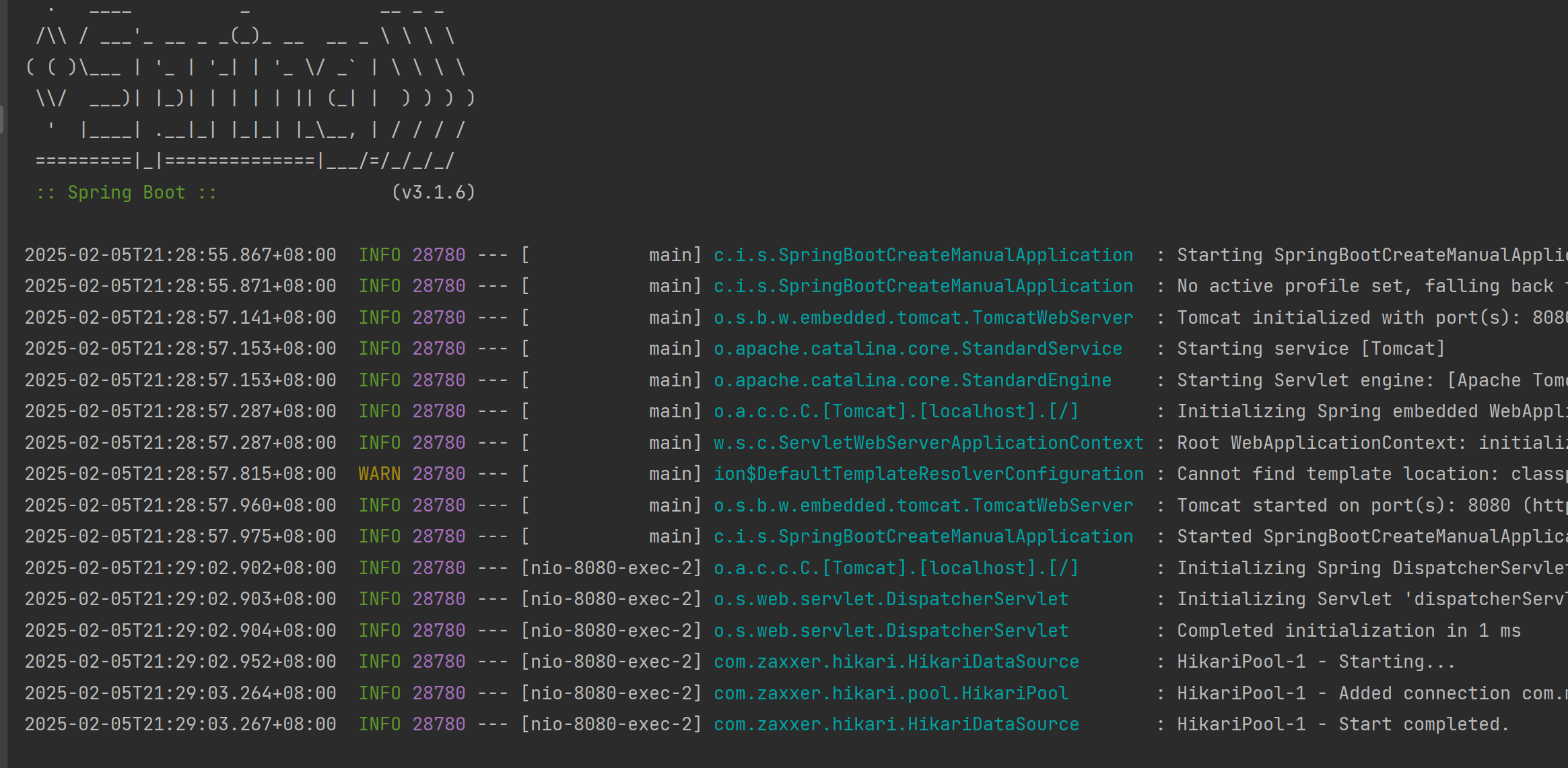Click message 'Starting SpringBootCreateManualAppli'
Viewport: 1568px width, 768px height.
pyautogui.click(x=1372, y=255)
